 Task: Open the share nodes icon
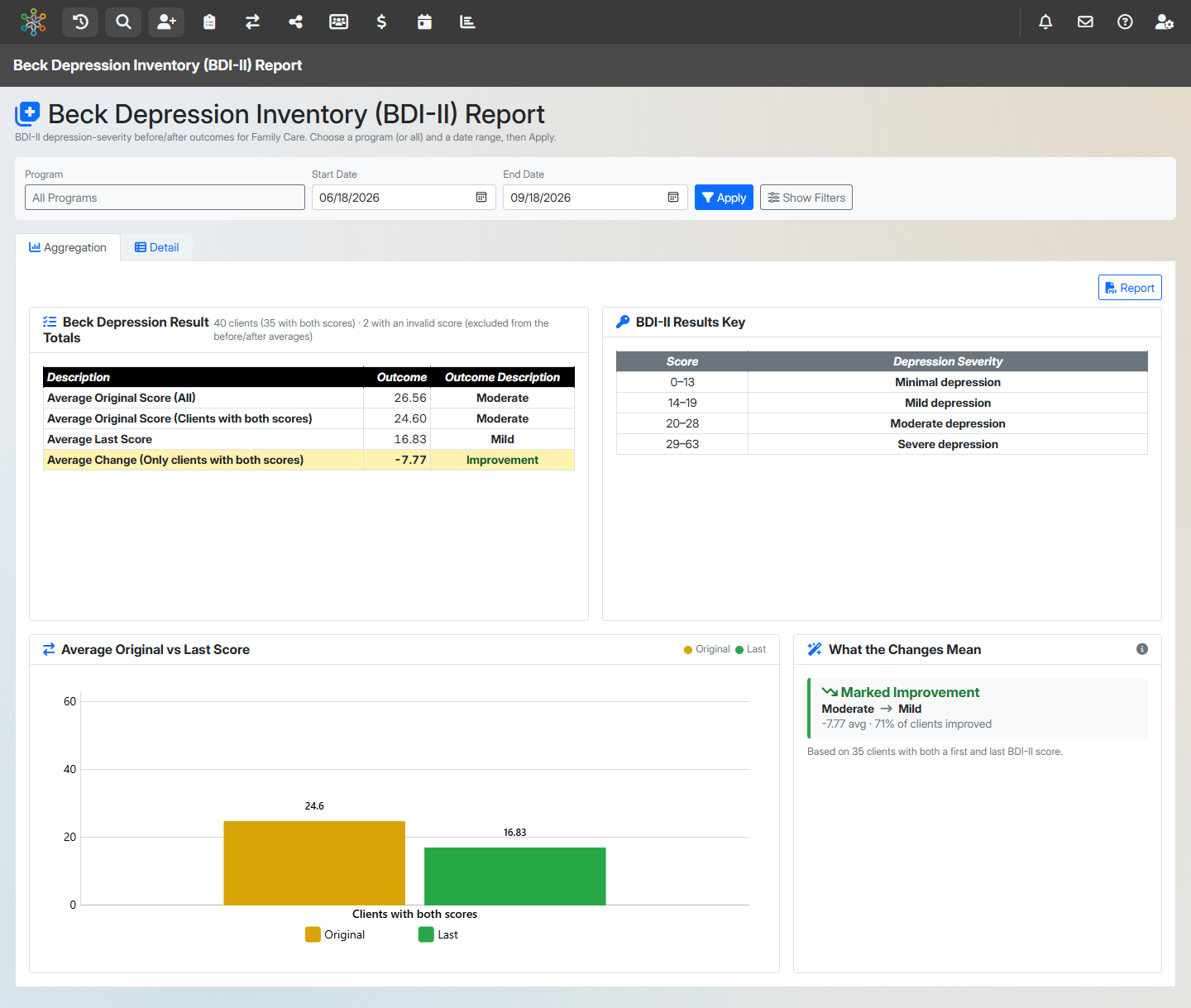click(295, 22)
